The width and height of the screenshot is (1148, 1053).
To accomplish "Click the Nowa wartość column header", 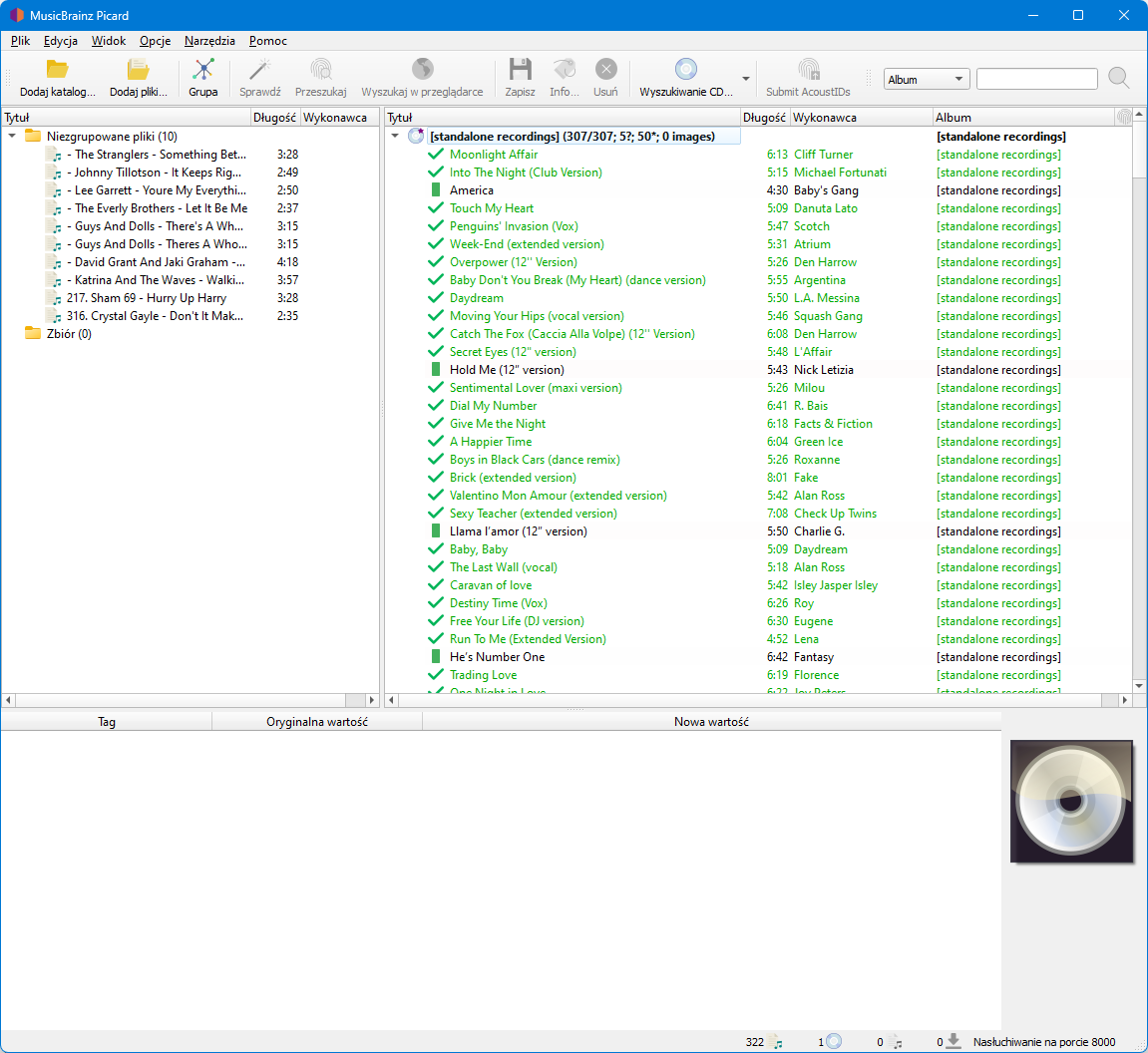I will tap(712, 722).
